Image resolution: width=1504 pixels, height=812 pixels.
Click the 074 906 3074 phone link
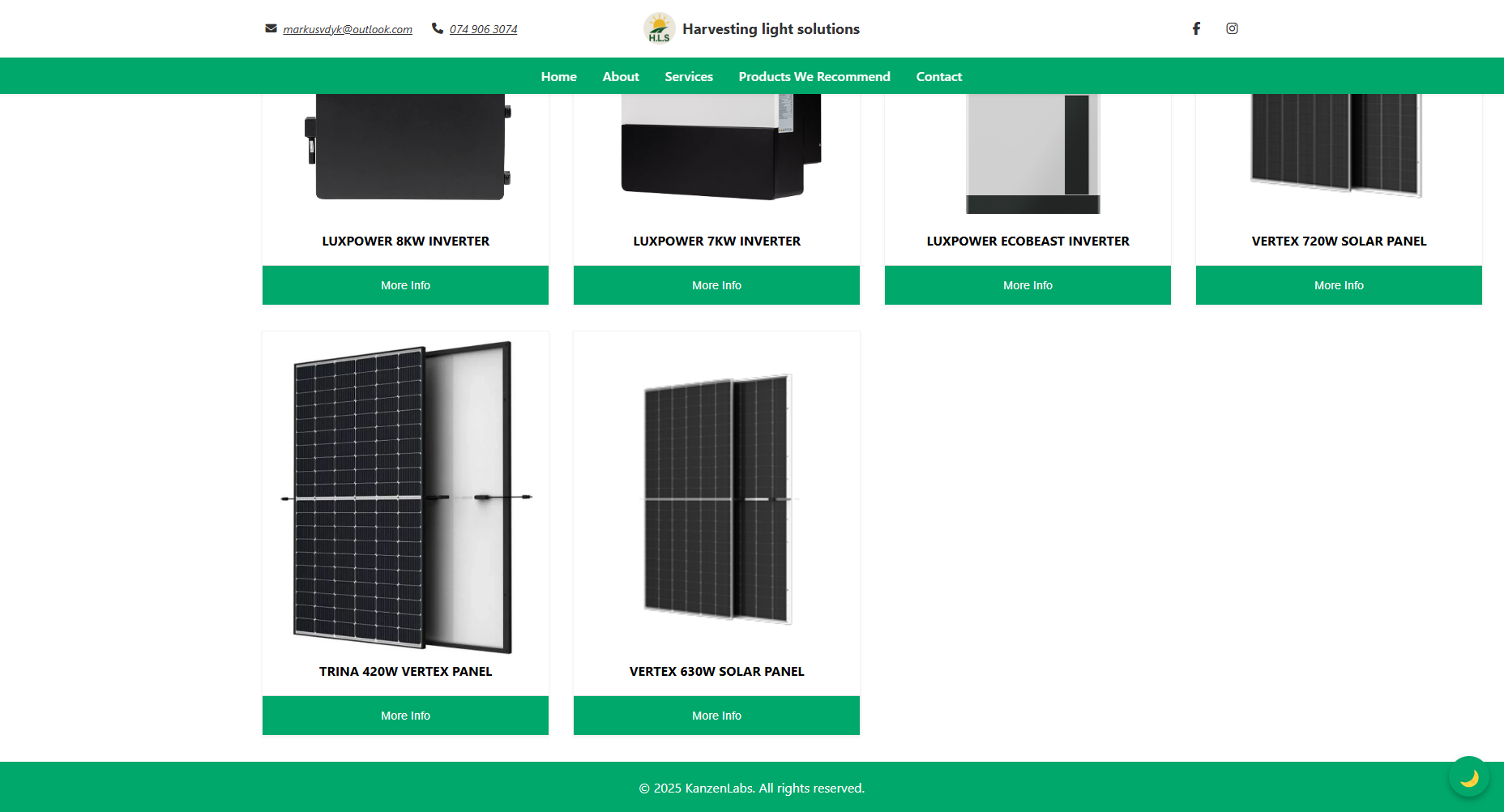point(483,29)
